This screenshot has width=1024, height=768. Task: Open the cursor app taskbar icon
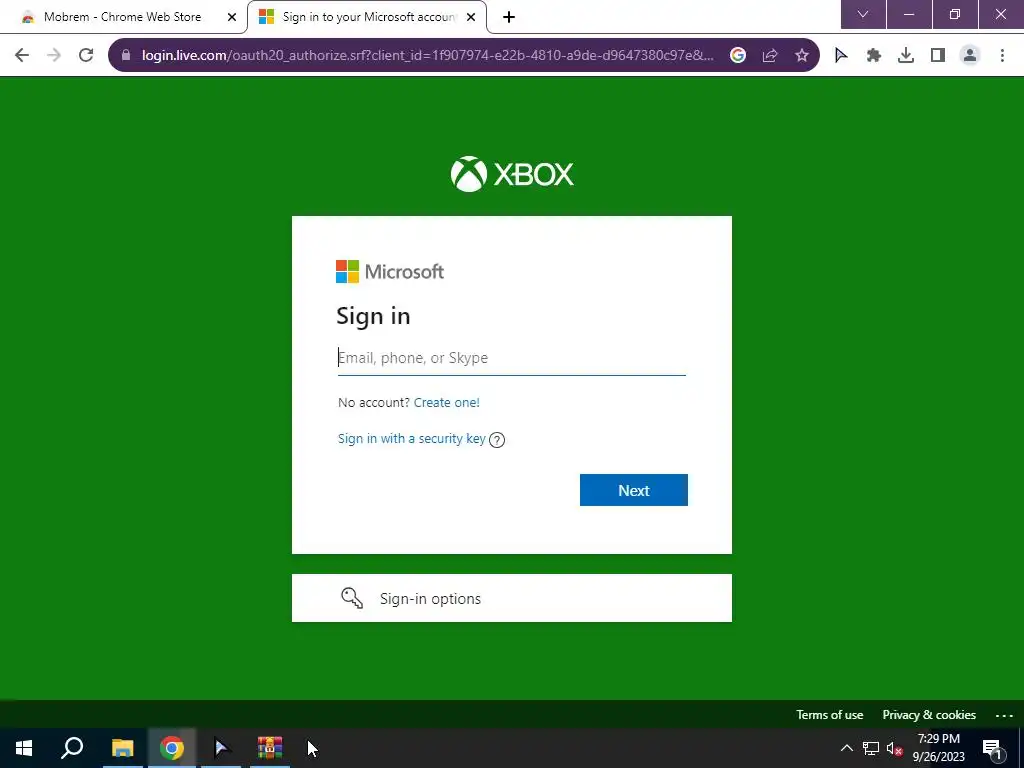coord(221,748)
